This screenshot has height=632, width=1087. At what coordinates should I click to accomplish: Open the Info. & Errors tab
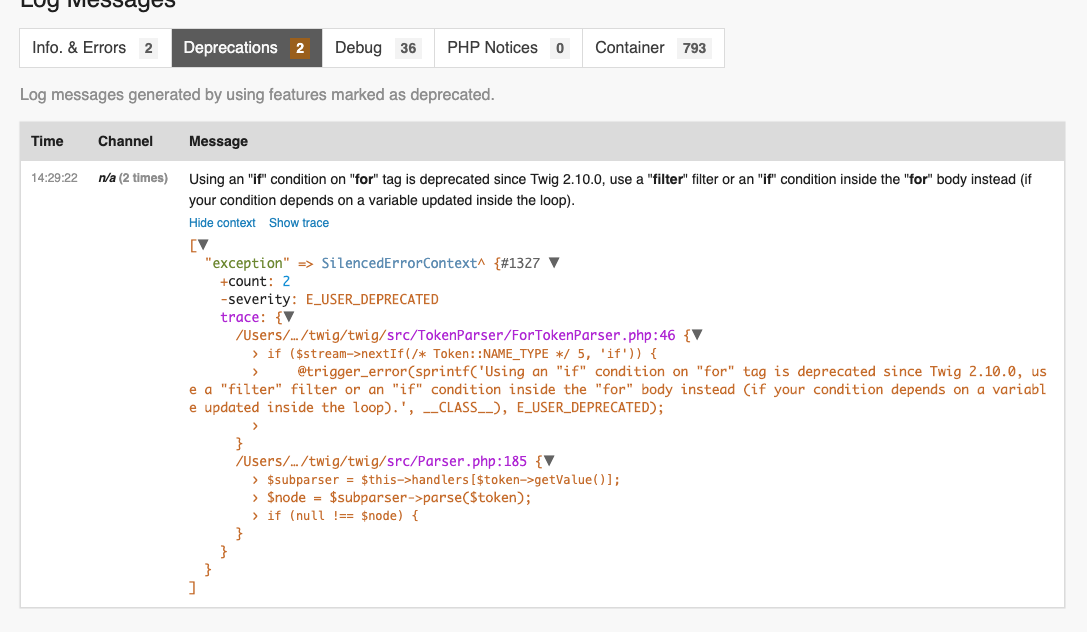[x=96, y=48]
